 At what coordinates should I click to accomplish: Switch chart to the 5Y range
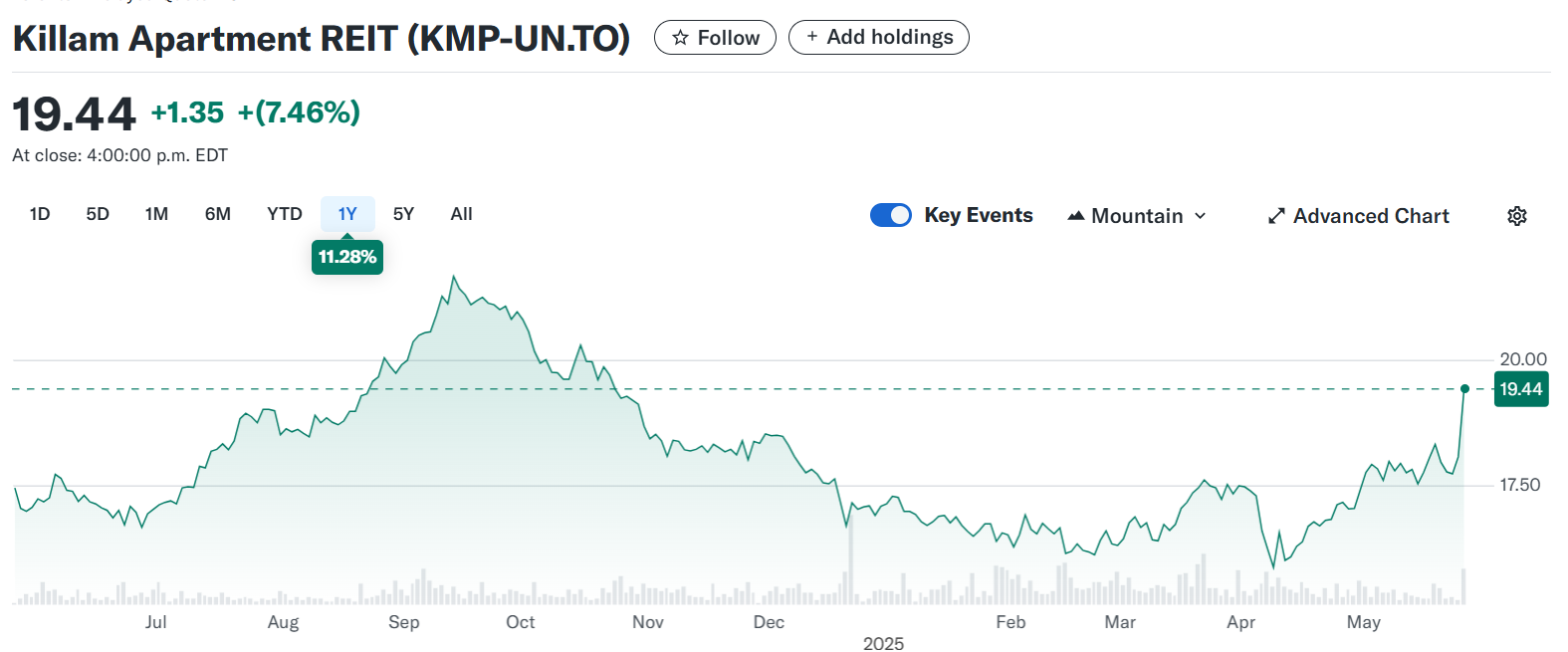tap(403, 214)
